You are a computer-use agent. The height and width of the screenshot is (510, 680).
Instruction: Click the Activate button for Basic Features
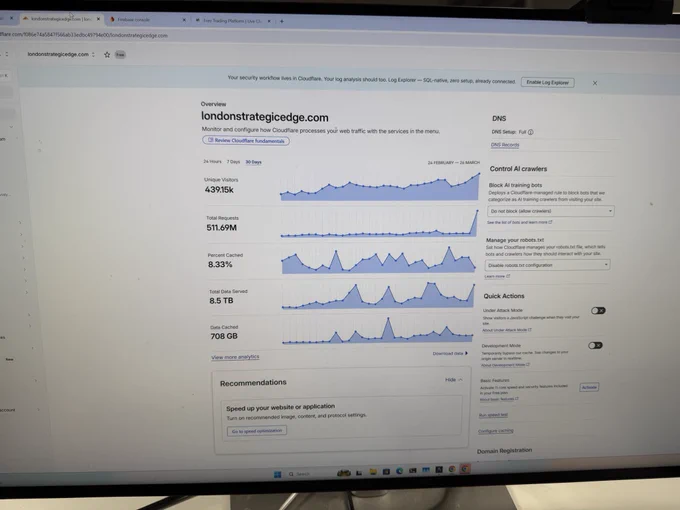coord(589,387)
